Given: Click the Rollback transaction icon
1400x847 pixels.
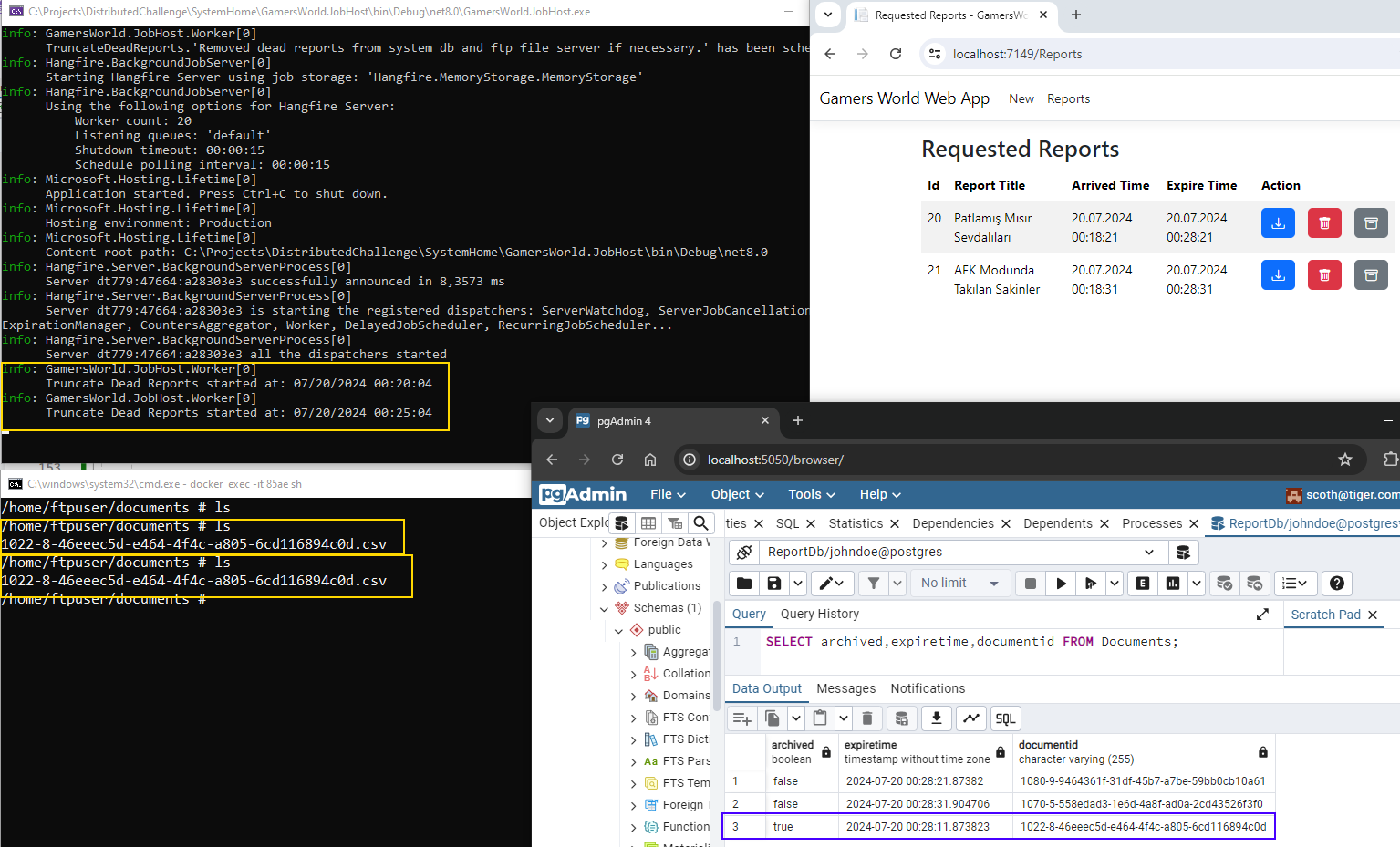Looking at the screenshot, I should [x=1255, y=583].
